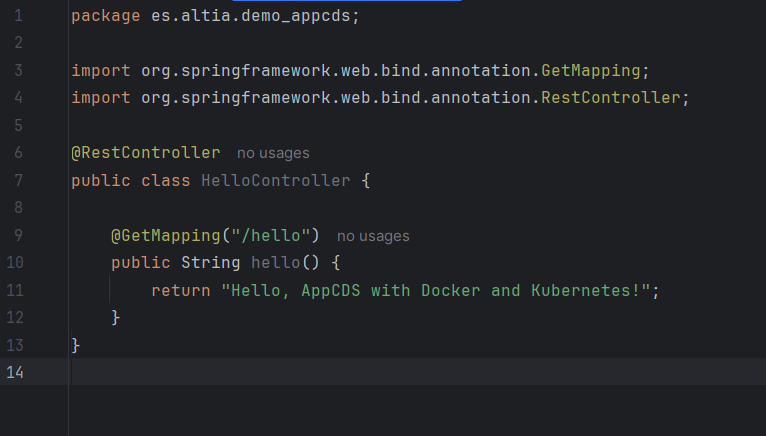The image size is (766, 436).
Task: Click line number 1 in the gutter
Action: (19, 17)
